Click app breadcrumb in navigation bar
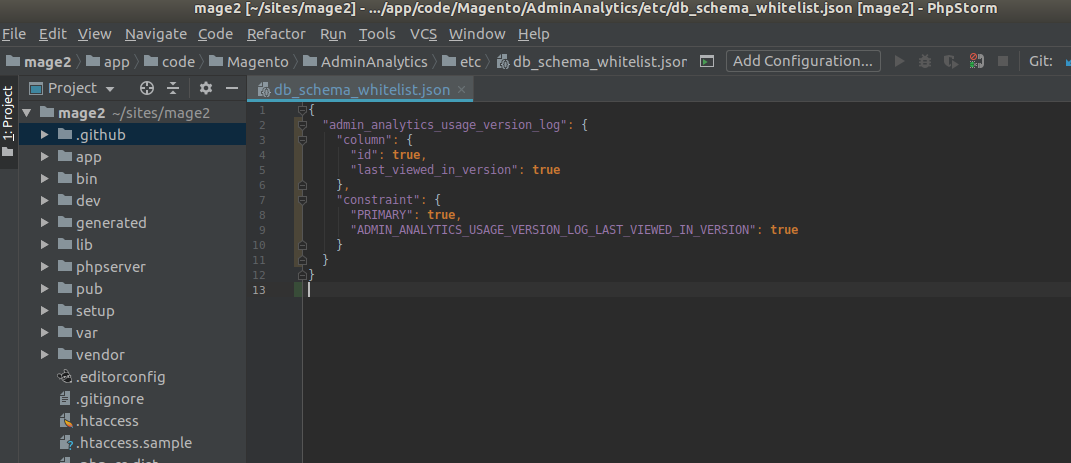Image resolution: width=1071 pixels, height=463 pixels. tap(108, 61)
